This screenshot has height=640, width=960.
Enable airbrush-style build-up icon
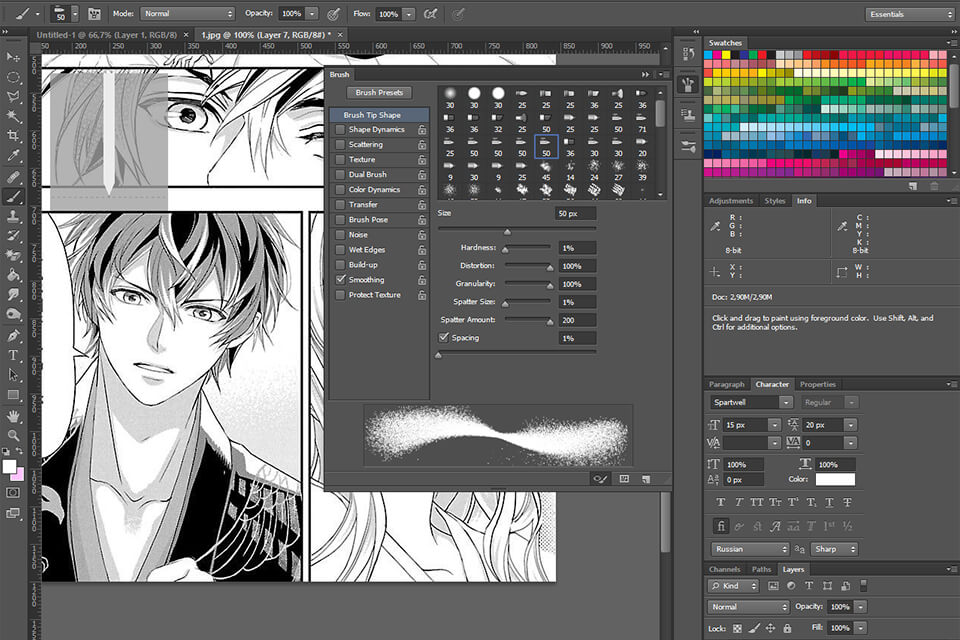[x=431, y=14]
